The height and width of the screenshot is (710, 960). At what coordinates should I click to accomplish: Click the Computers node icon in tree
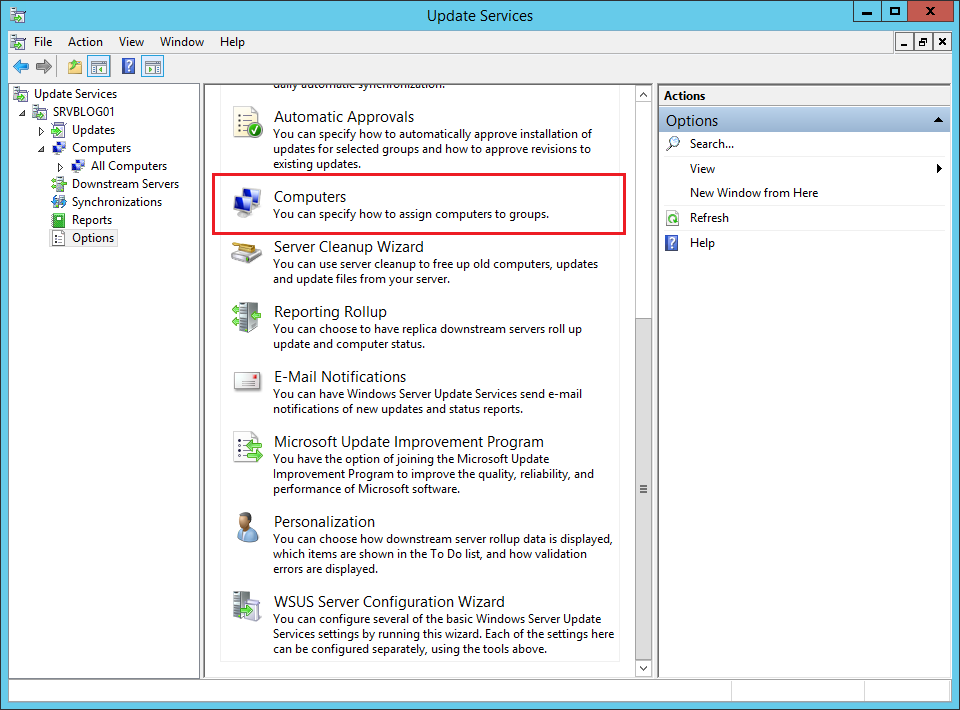pos(59,148)
